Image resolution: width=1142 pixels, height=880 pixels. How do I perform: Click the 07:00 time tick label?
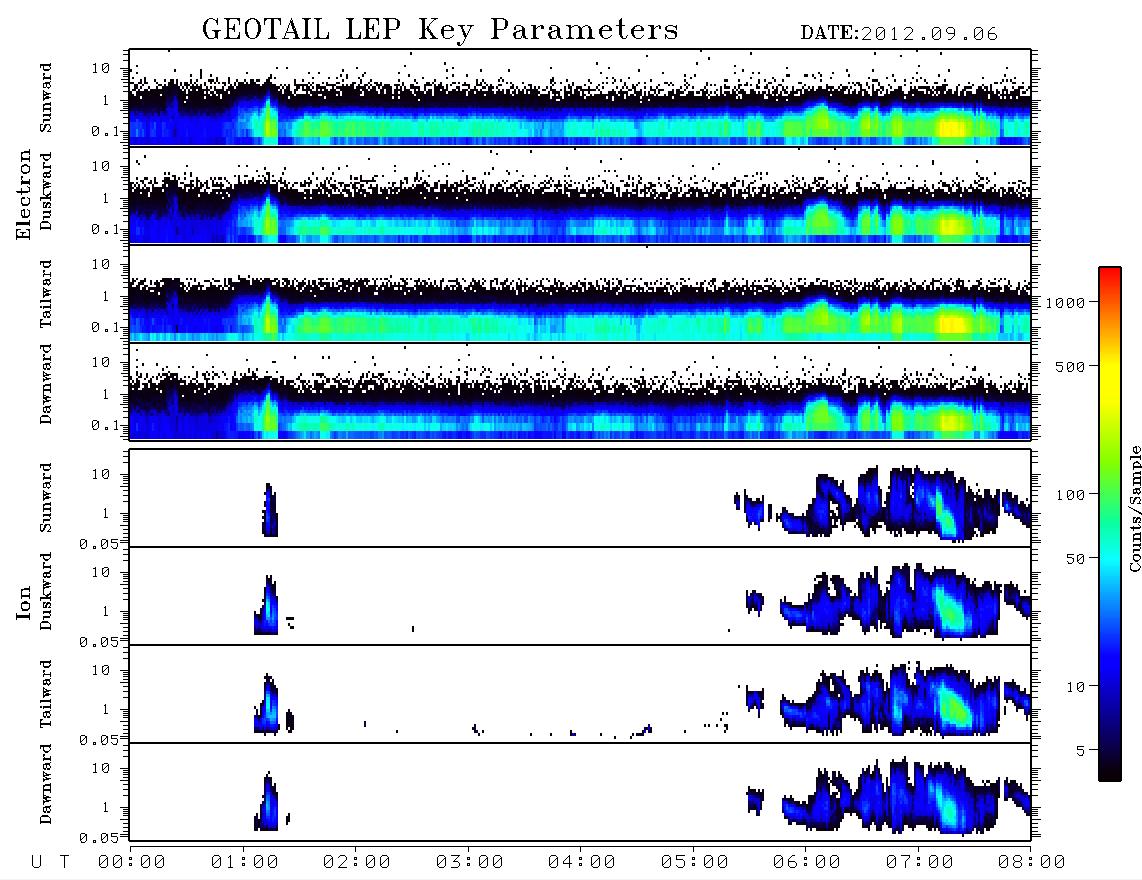[x=920, y=862]
